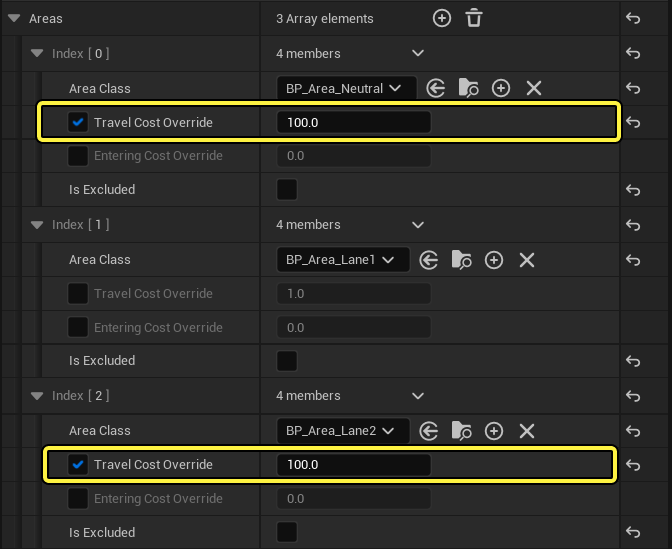This screenshot has width=672, height=549.
Task: Enable Entering Cost Override for Index [1]
Action: tap(78, 327)
